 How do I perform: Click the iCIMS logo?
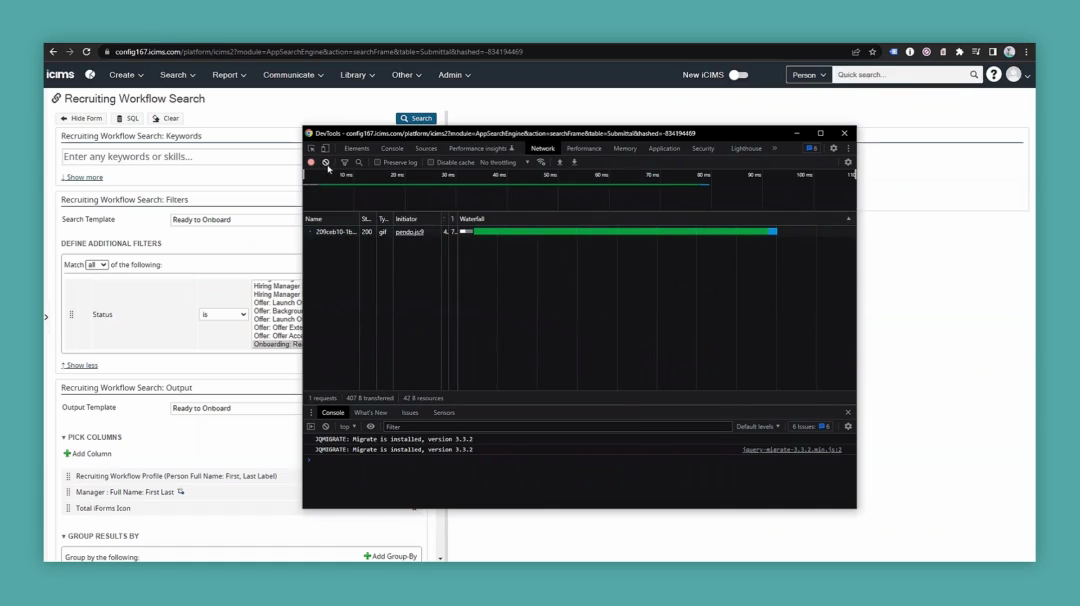click(60, 74)
